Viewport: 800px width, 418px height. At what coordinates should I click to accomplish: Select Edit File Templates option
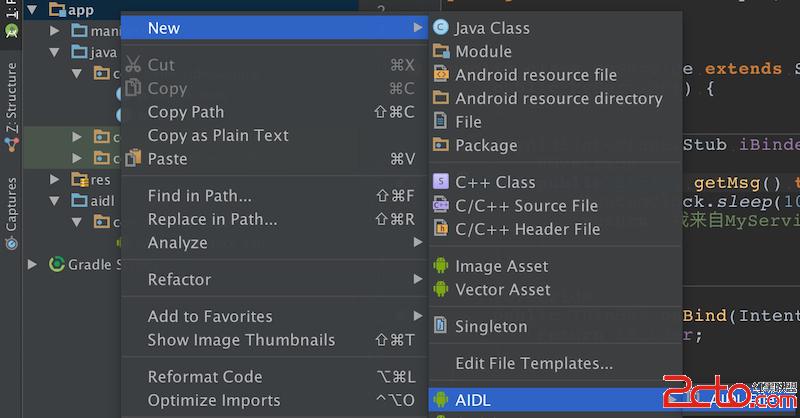click(534, 363)
